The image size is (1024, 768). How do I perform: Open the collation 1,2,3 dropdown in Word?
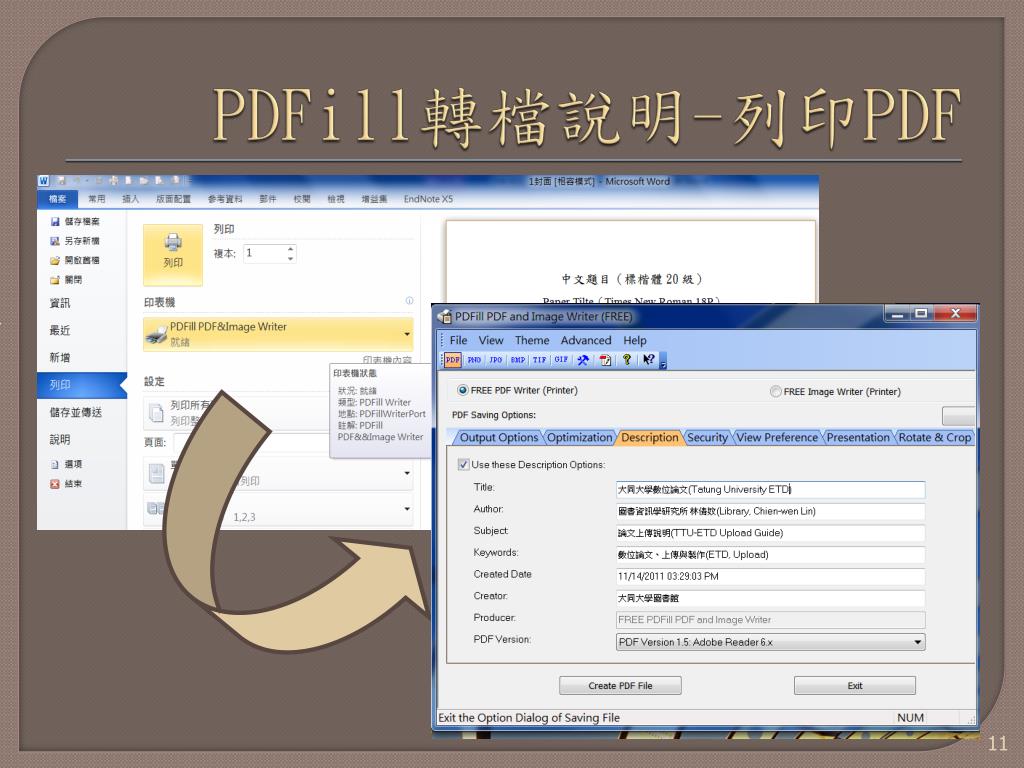pos(407,509)
